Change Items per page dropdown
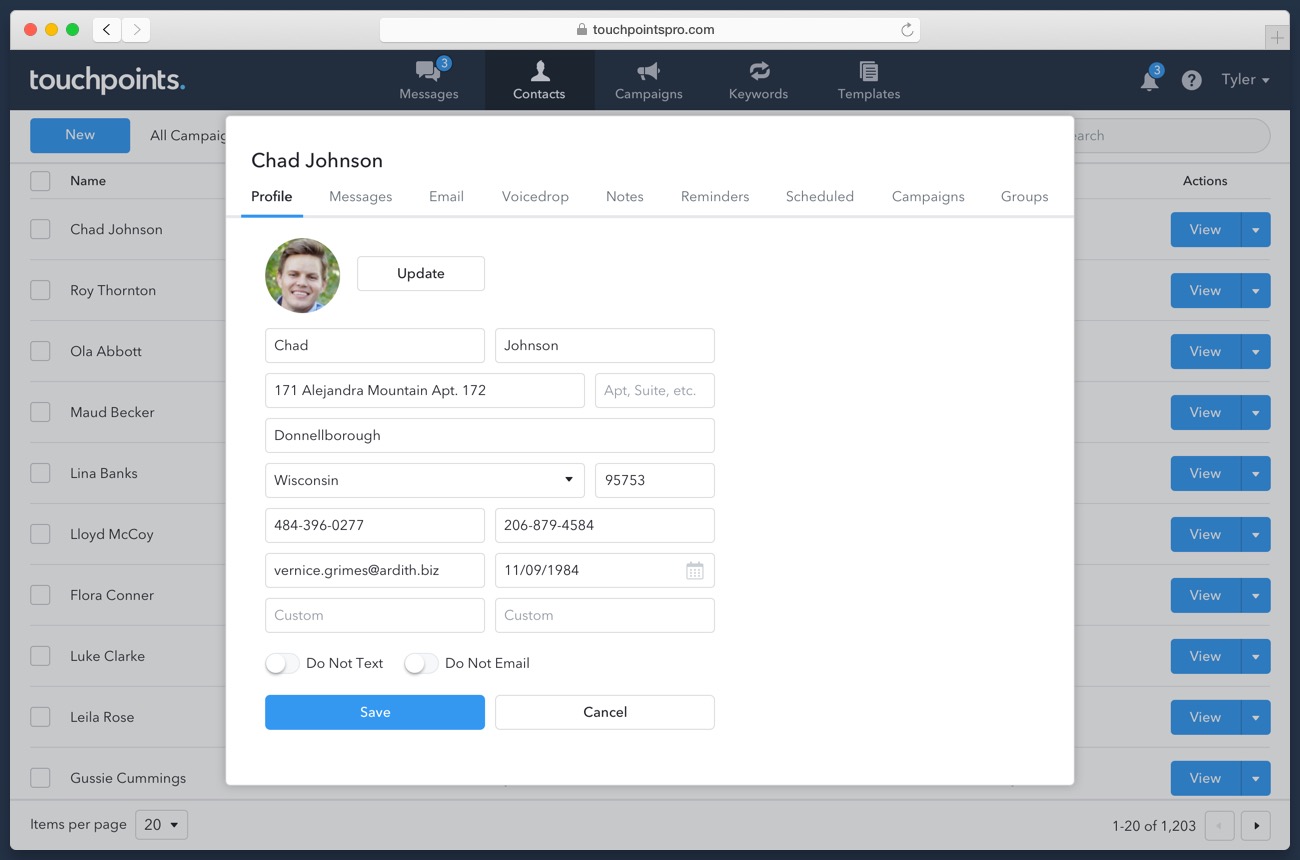 tap(161, 825)
